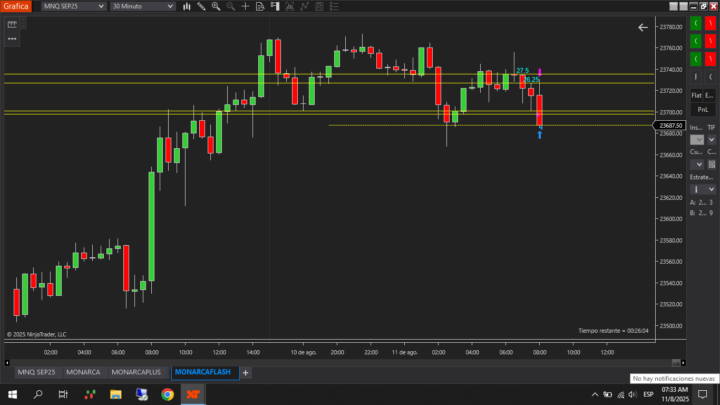Click the third row red sell button
Viewport: 720px width, 405px height.
coord(710,59)
